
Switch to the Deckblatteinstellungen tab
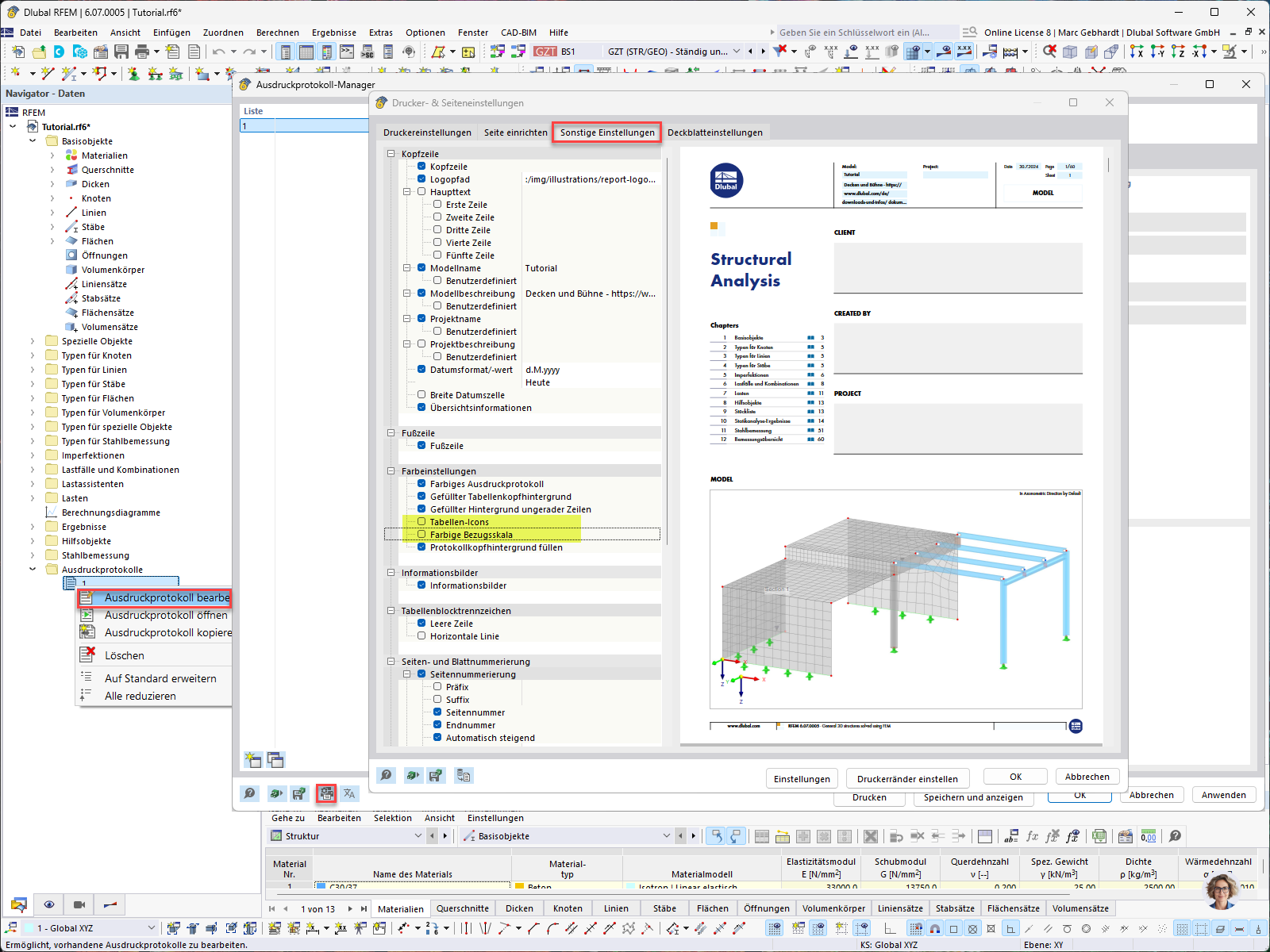point(715,132)
